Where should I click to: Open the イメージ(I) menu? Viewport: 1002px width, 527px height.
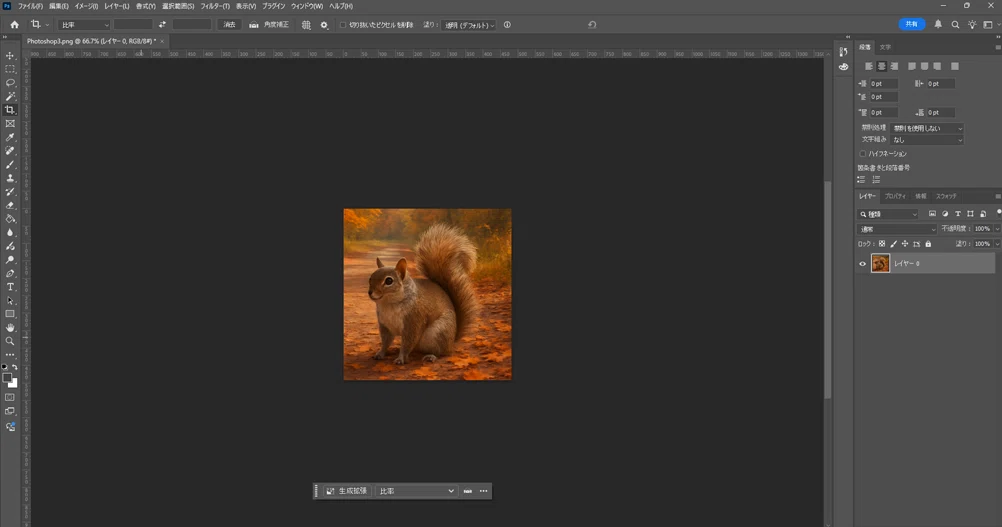coord(86,6)
